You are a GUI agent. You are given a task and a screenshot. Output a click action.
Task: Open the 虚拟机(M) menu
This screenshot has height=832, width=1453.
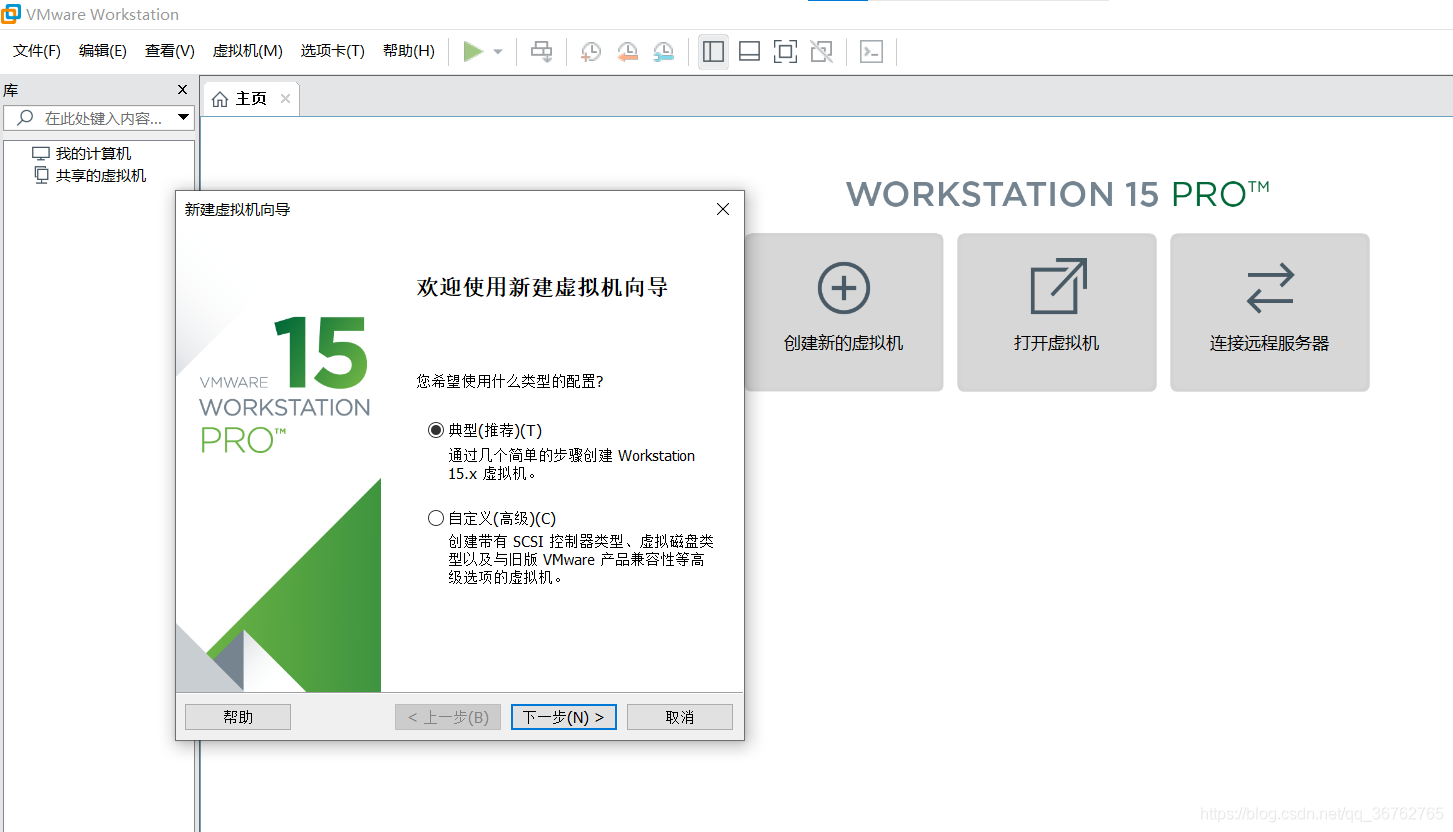click(x=247, y=51)
